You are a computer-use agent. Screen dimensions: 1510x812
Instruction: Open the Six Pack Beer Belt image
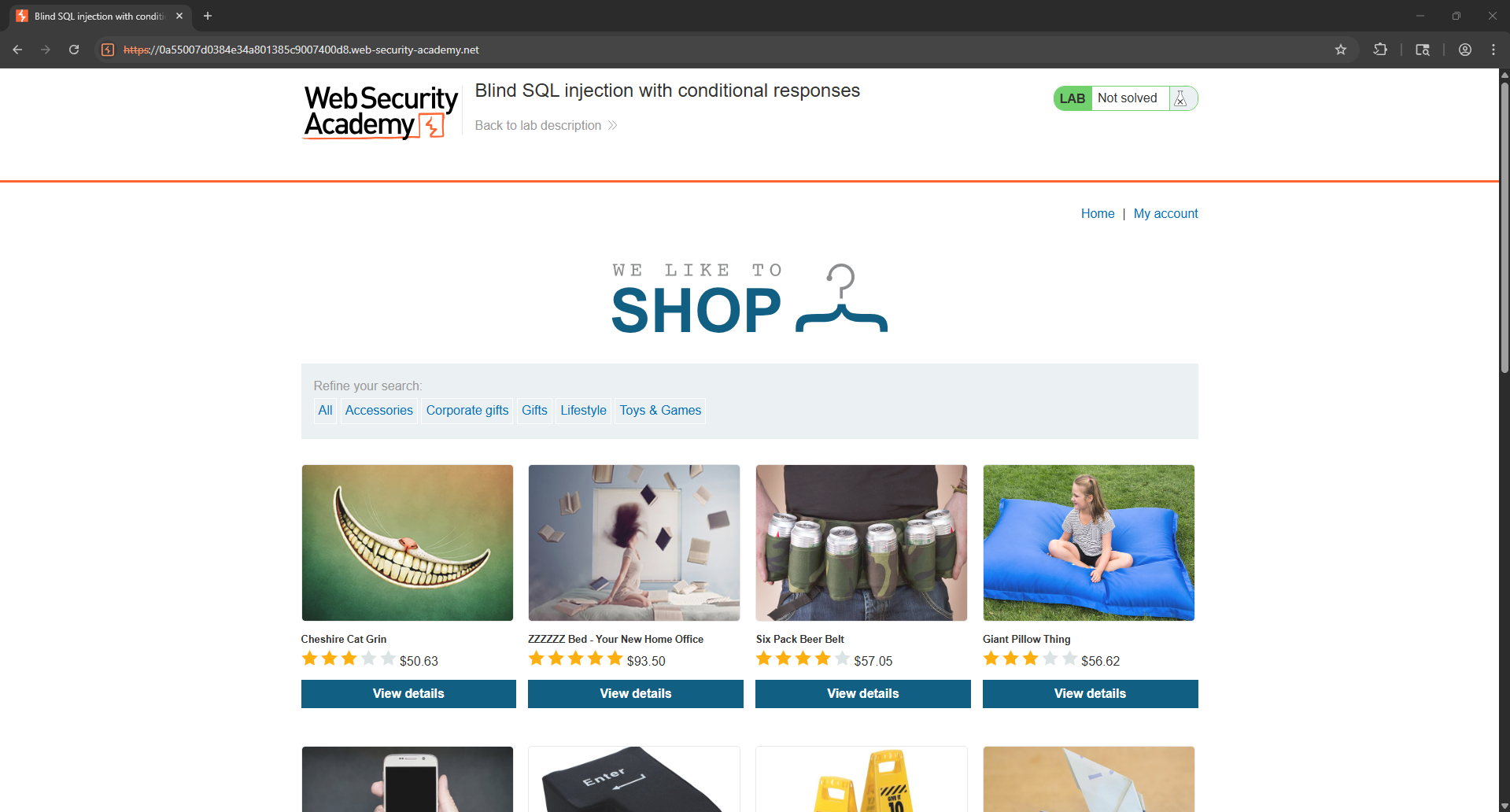862,543
